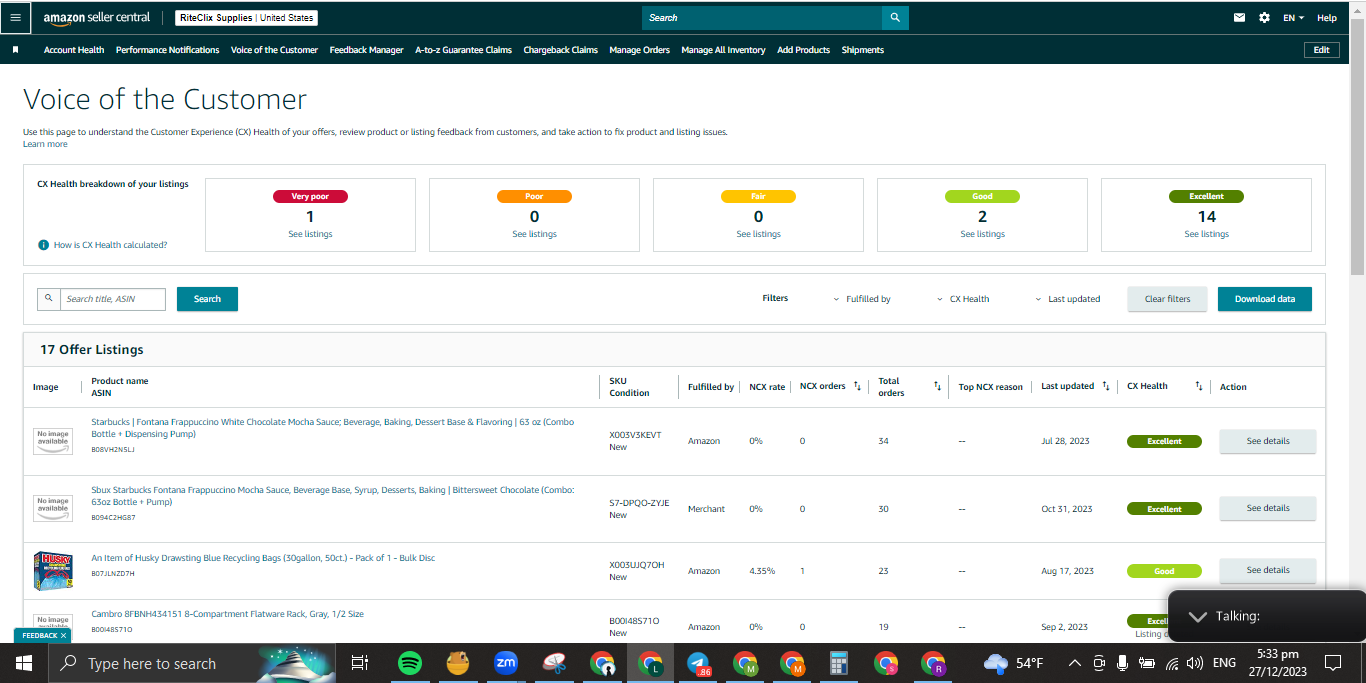Click the teal Search button
1366x683 pixels.
207,299
